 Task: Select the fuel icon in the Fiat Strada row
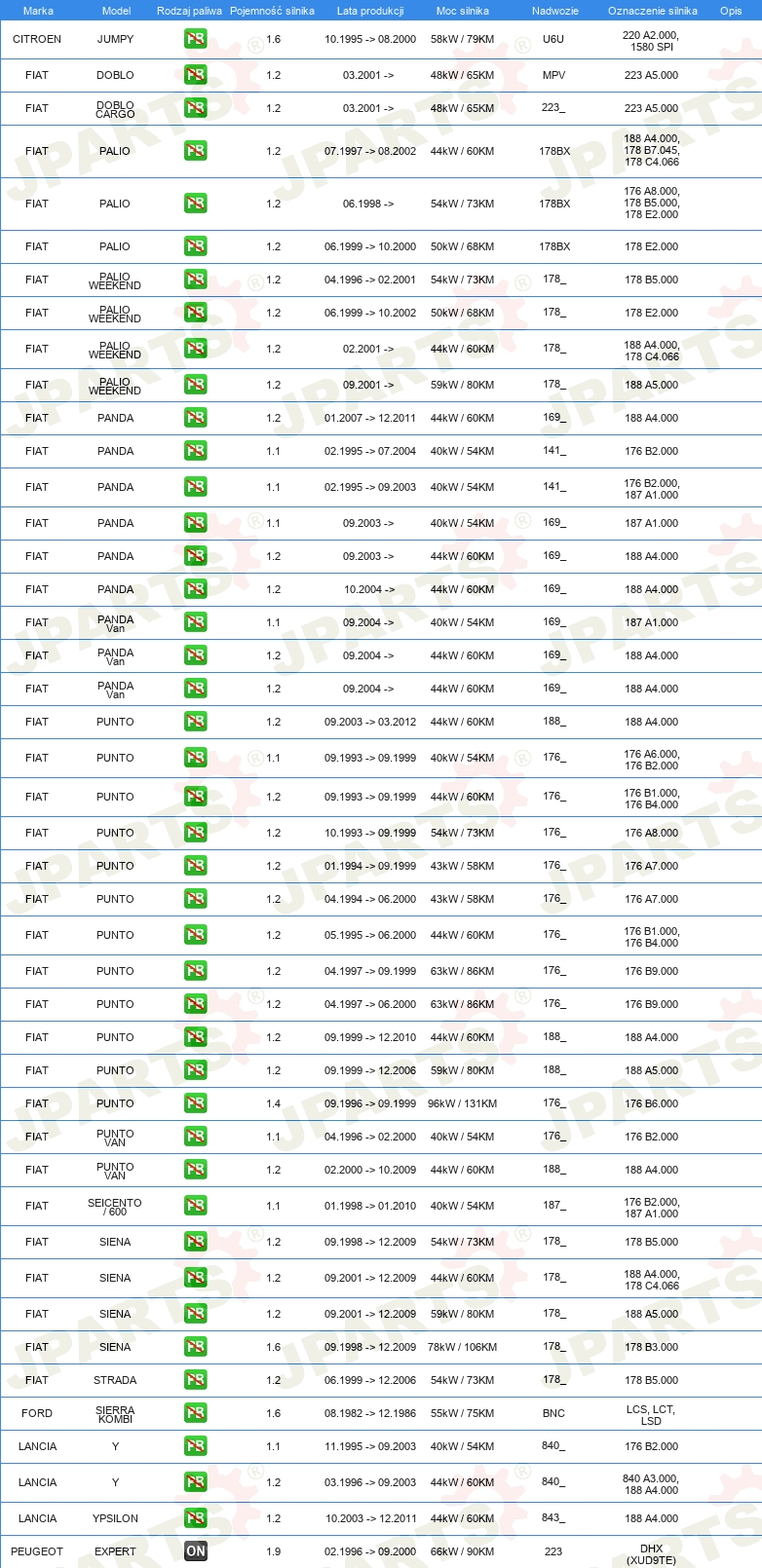[196, 1380]
